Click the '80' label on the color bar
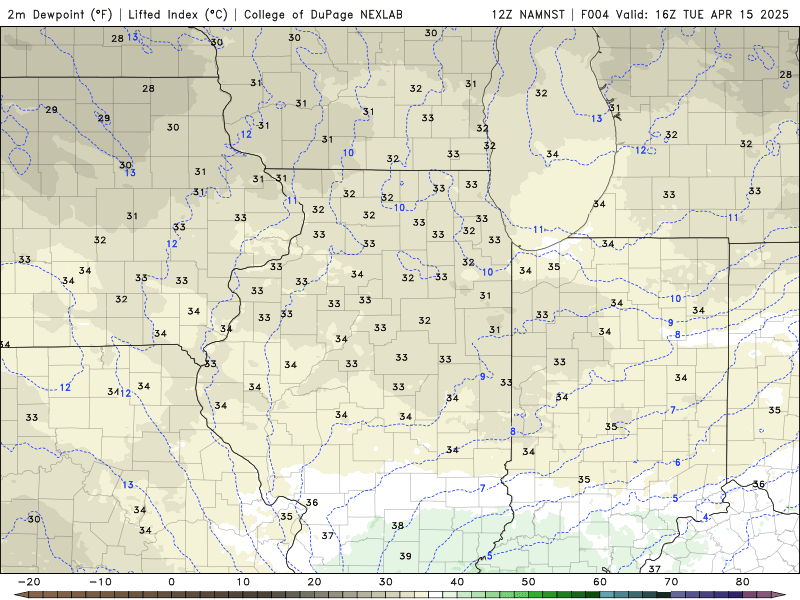The height and width of the screenshot is (600, 800). pyautogui.click(x=743, y=582)
